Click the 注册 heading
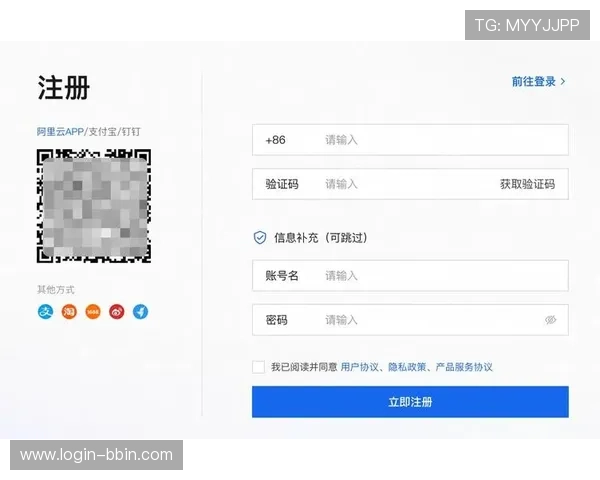The image size is (600, 480). click(x=64, y=88)
